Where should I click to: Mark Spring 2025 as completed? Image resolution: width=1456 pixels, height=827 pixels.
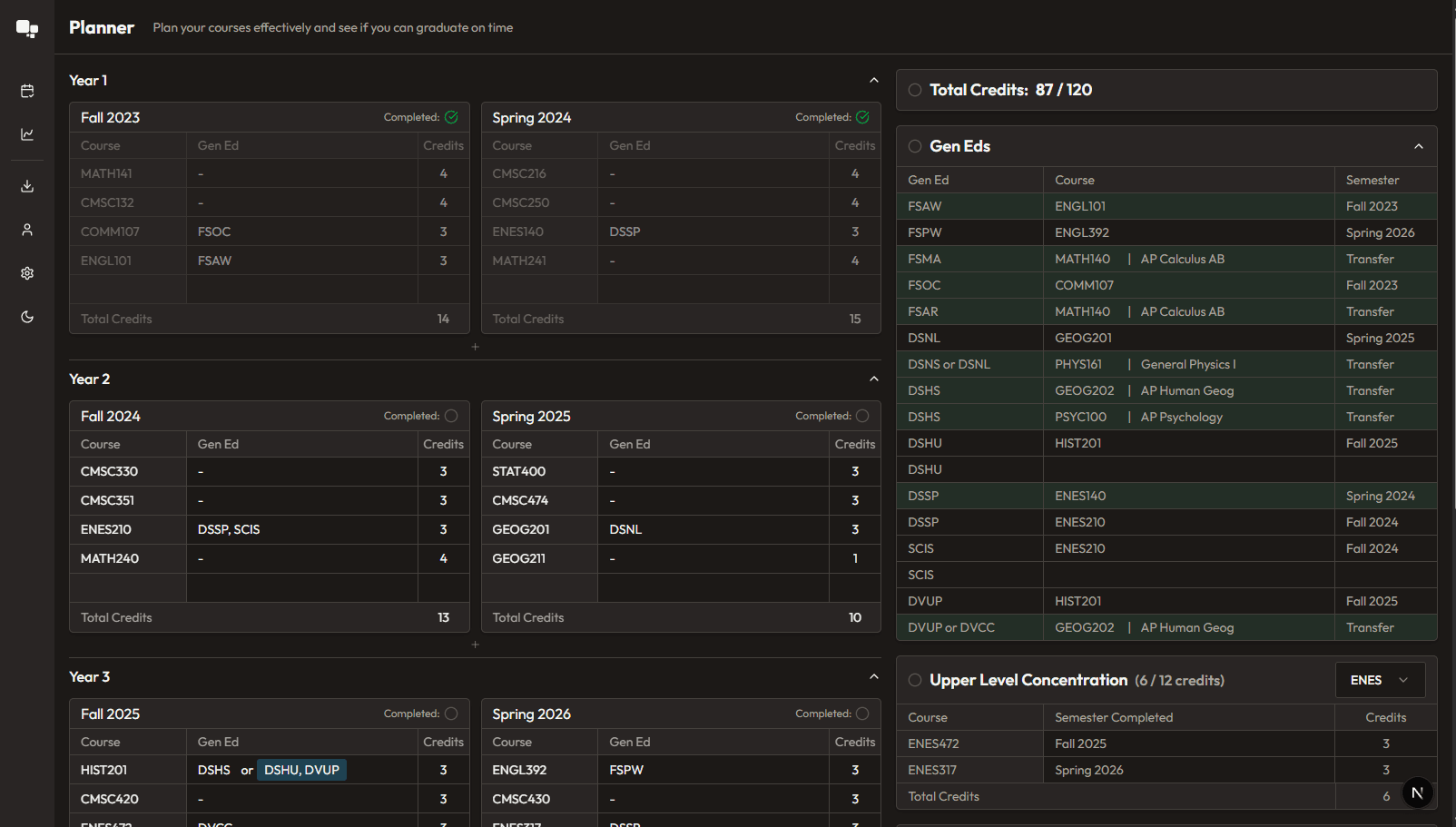(862, 416)
